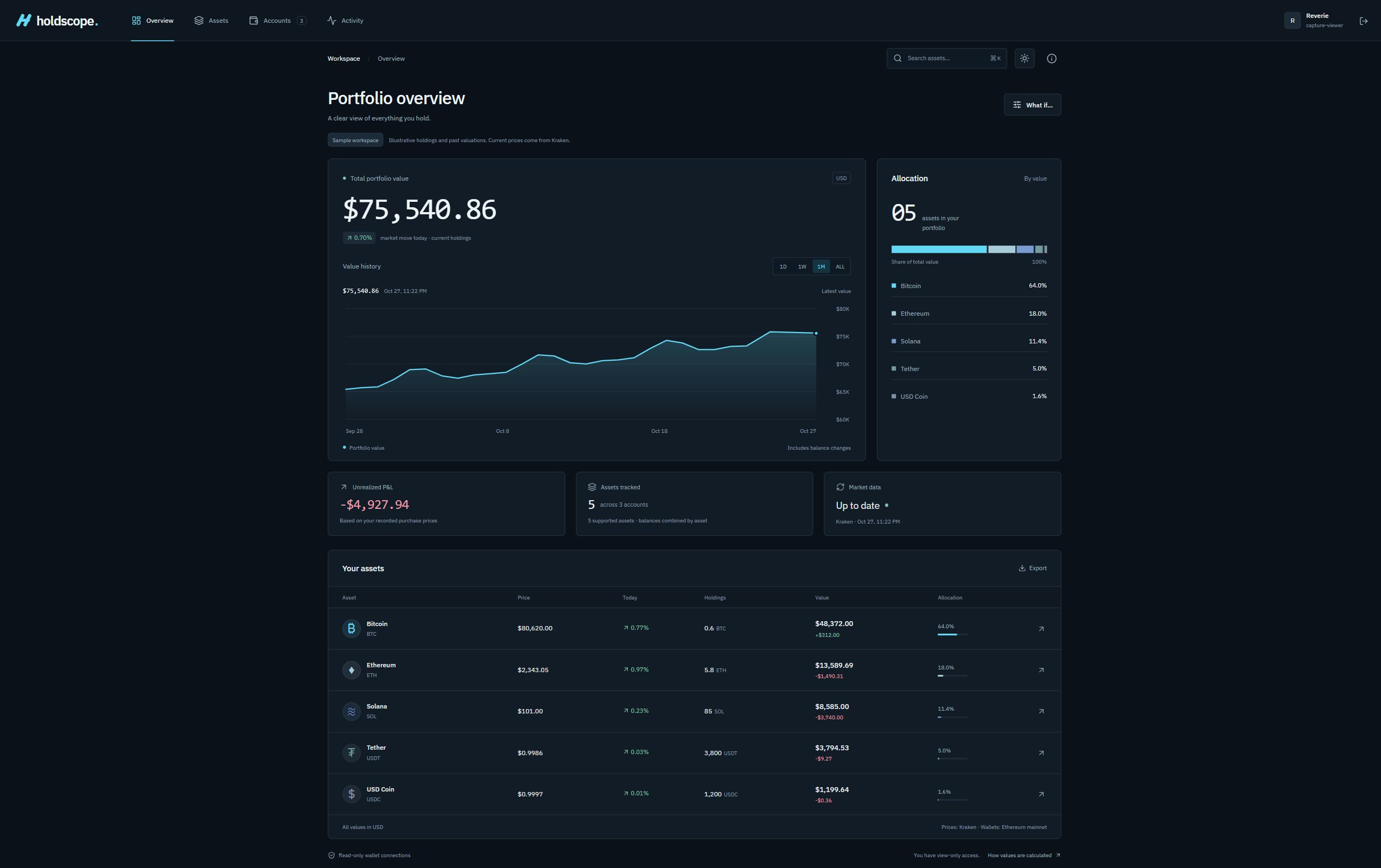Click the USD currency badge
The width and height of the screenshot is (1381, 868).
point(841,178)
